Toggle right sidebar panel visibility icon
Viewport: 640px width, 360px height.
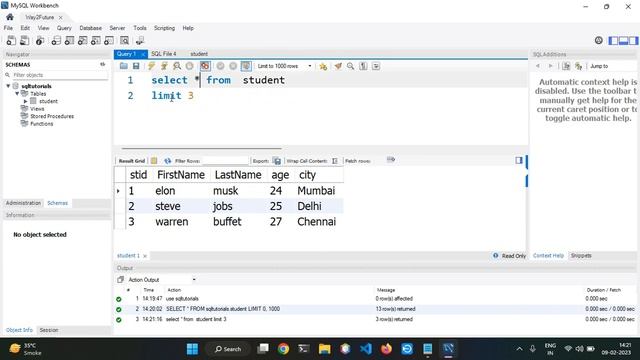(633, 40)
